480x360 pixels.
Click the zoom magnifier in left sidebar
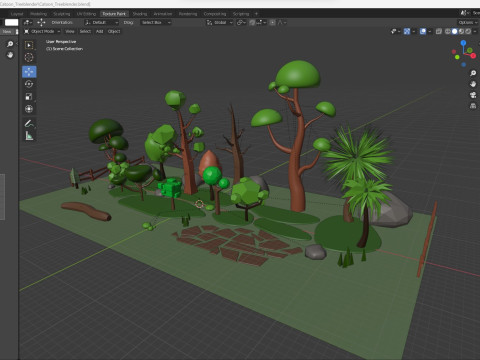(x=10, y=44)
